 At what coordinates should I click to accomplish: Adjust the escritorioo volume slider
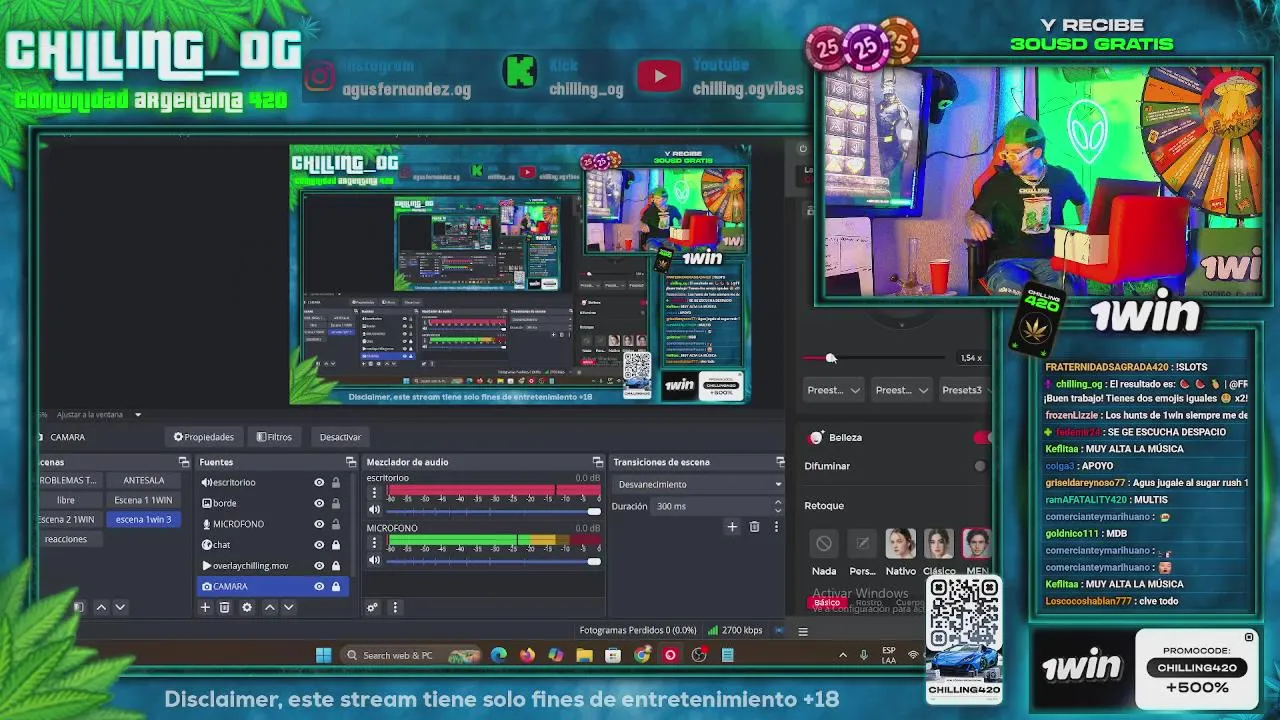[x=494, y=511]
